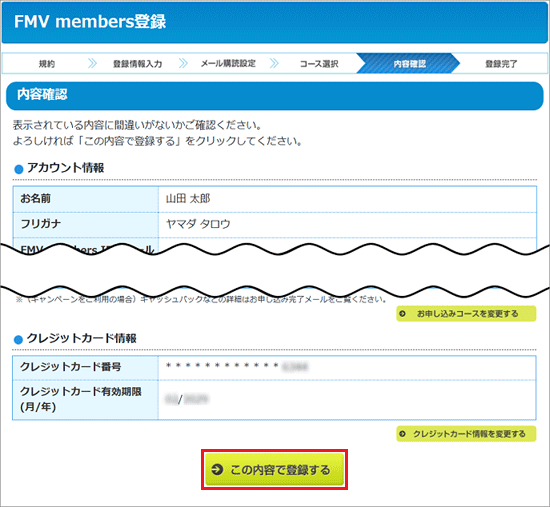Click the お名前 row label
The width and height of the screenshot is (550, 507).
click(35, 199)
